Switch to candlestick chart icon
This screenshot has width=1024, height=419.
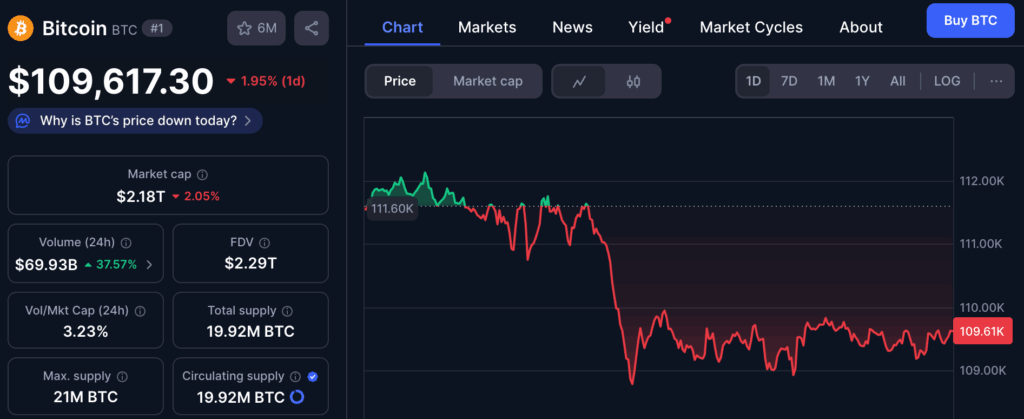[x=632, y=81]
